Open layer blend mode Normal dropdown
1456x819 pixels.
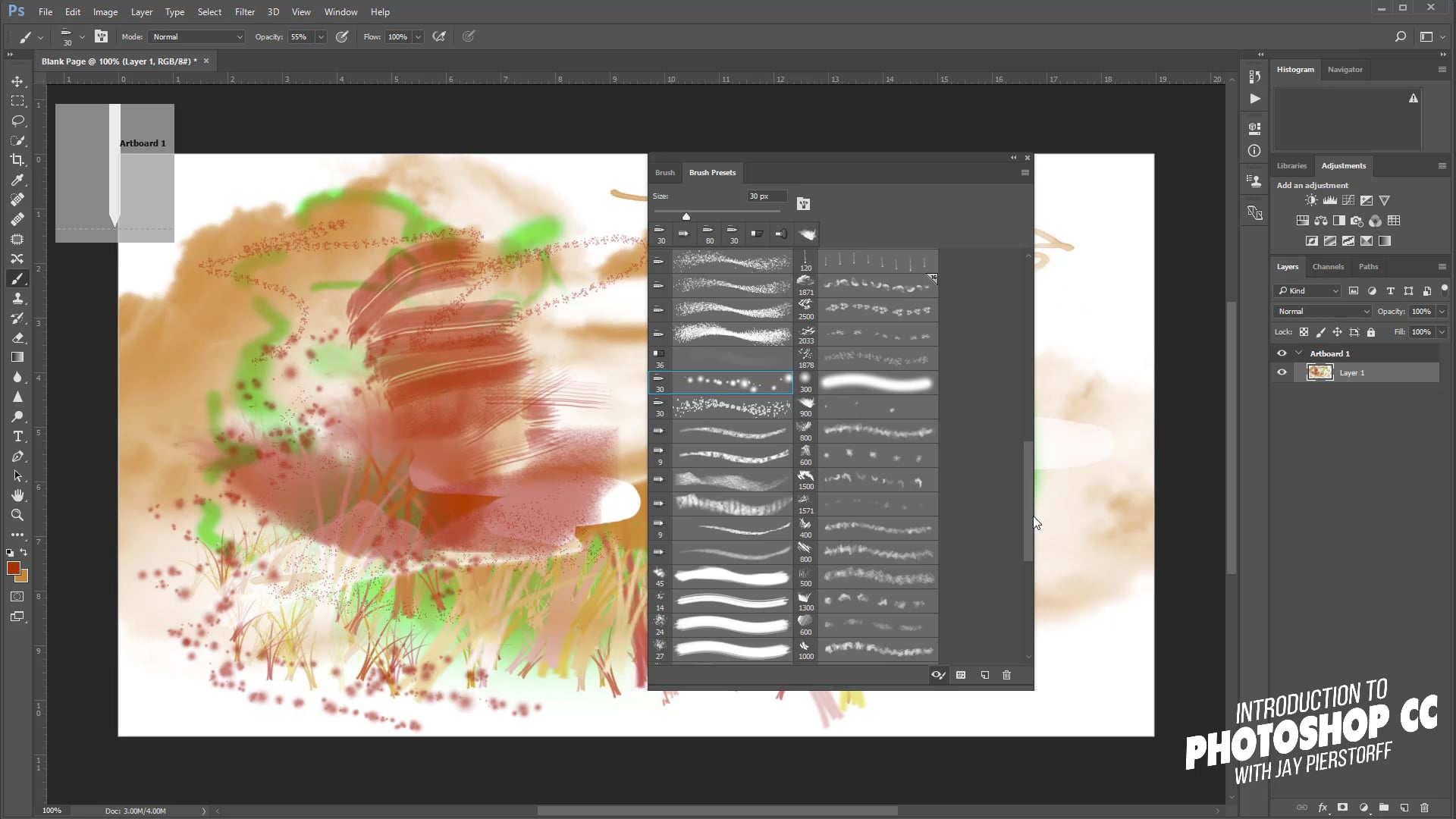pyautogui.click(x=1323, y=311)
